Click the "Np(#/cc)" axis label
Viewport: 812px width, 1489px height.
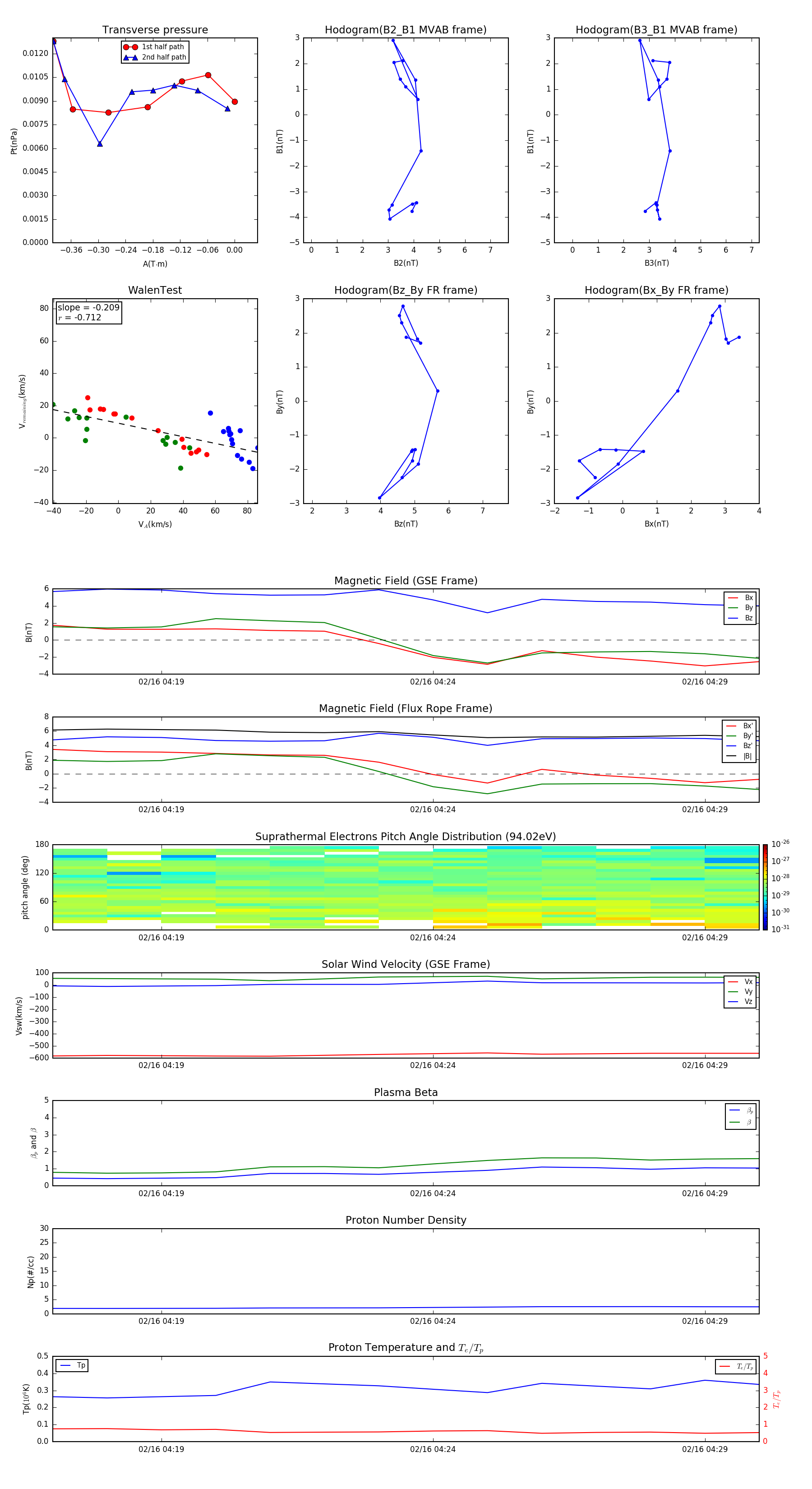(31, 1272)
